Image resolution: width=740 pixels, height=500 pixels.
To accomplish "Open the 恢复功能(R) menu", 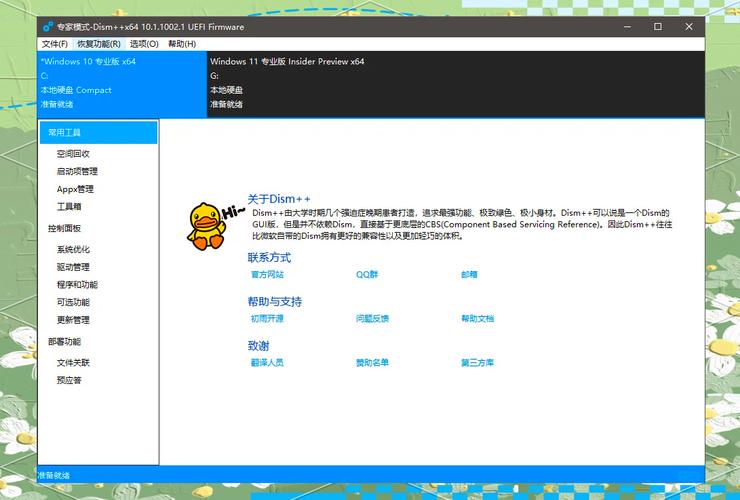I will coord(99,44).
